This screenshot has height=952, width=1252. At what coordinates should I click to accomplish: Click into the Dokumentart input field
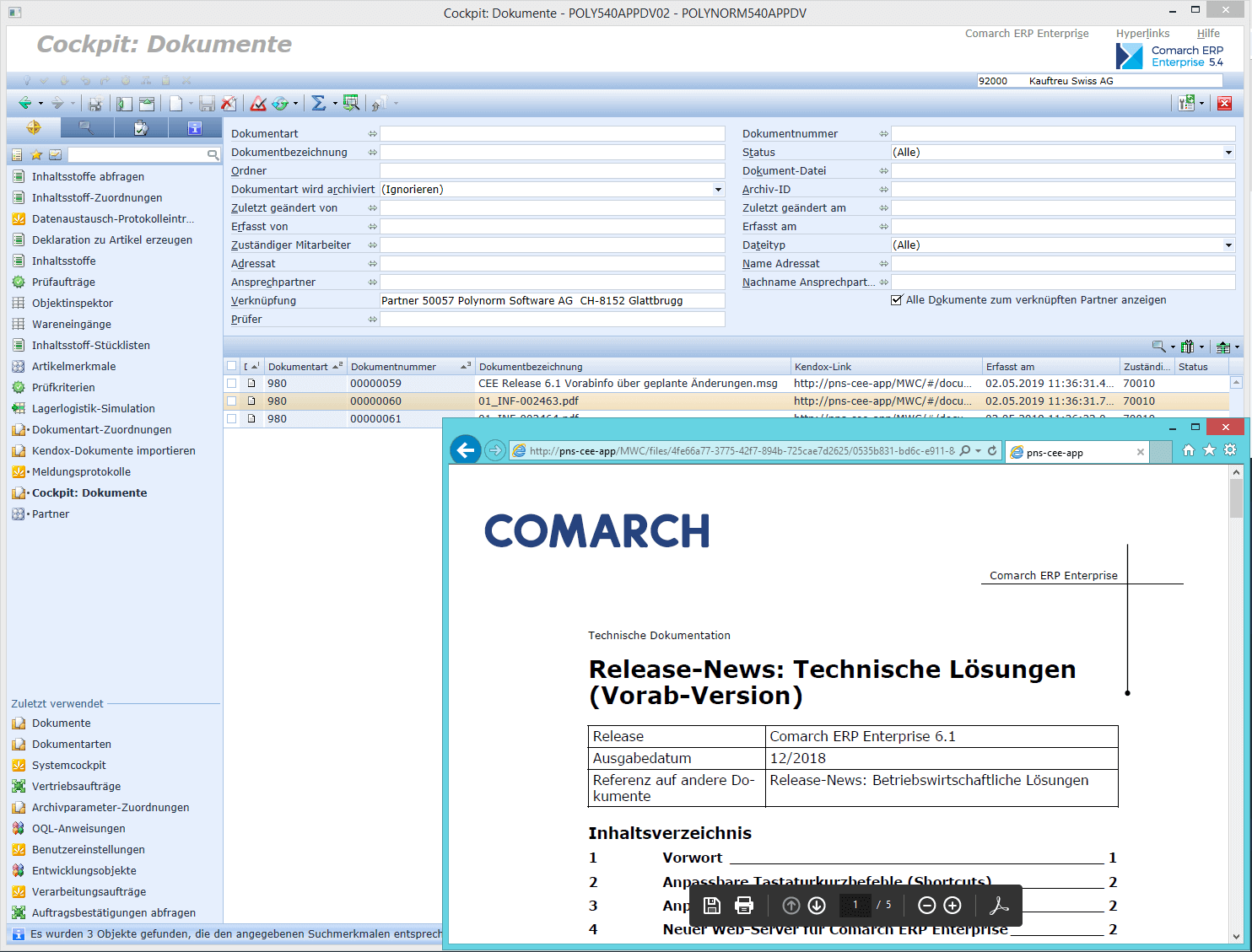[553, 134]
